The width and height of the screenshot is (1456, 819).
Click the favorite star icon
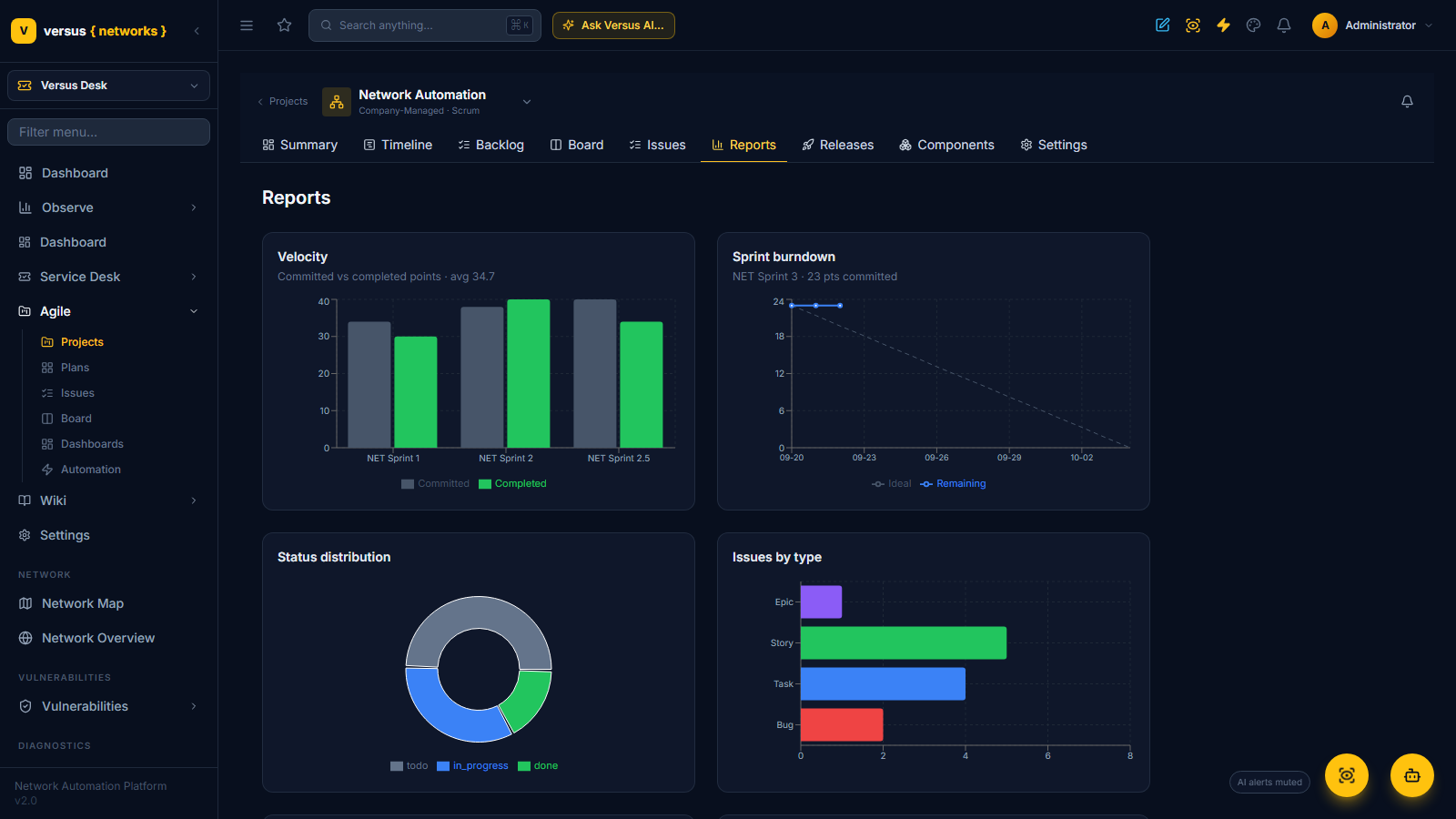285,25
